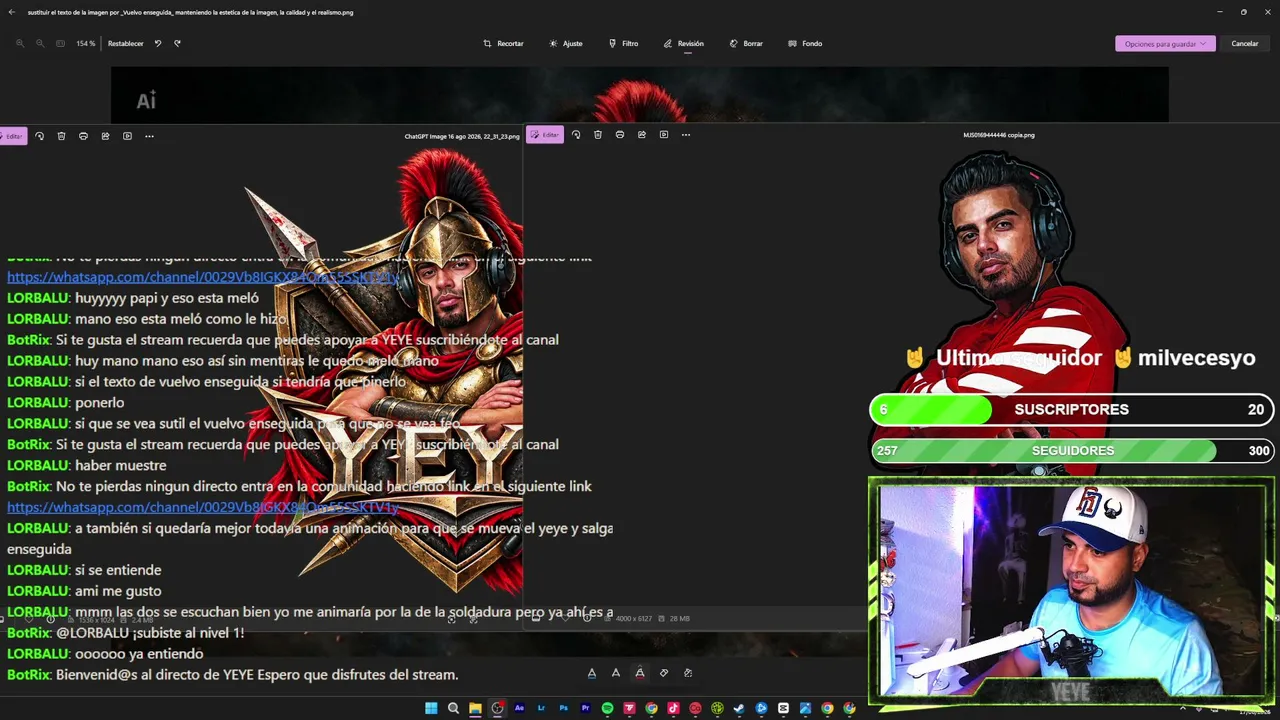
Task: Open the Ajuste adjustment tab
Action: 566,44
